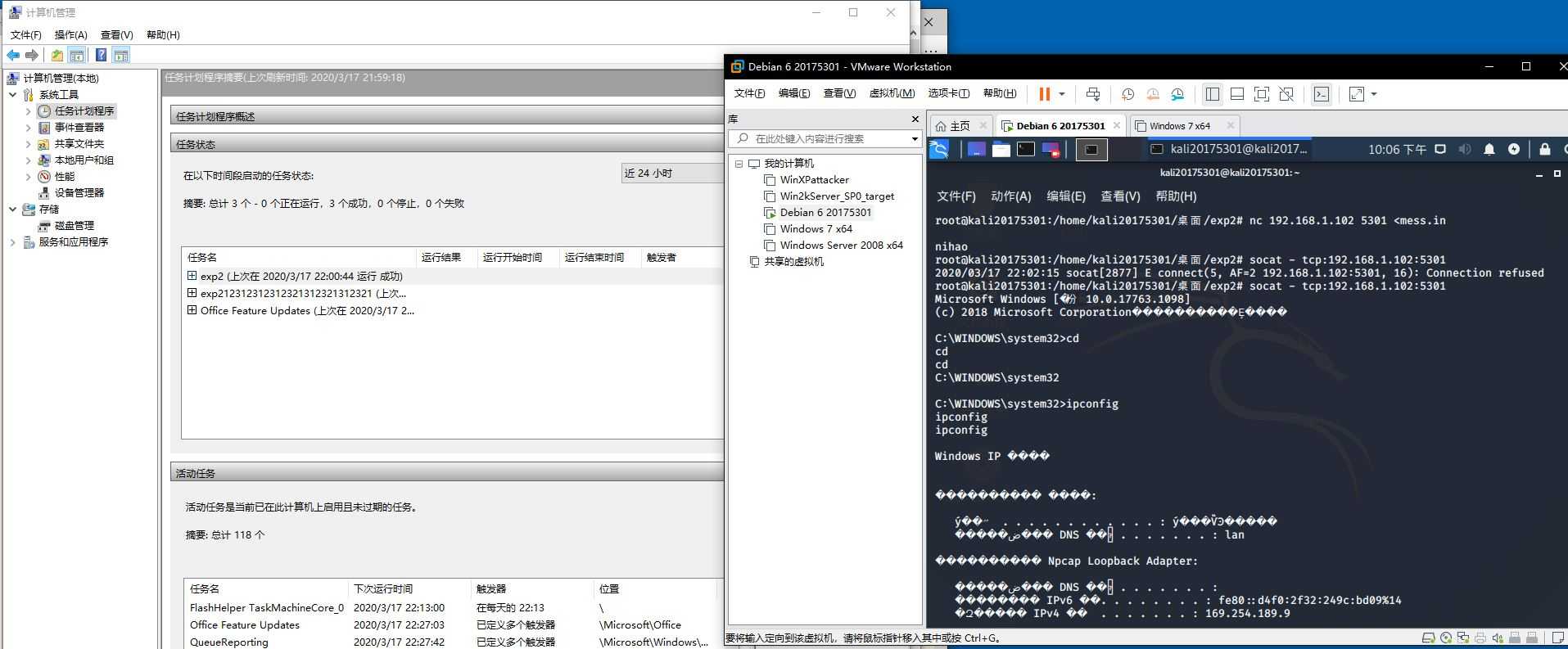Click the Kali panel file manager icon
The width and height of the screenshot is (1568, 649).
coord(1001,149)
